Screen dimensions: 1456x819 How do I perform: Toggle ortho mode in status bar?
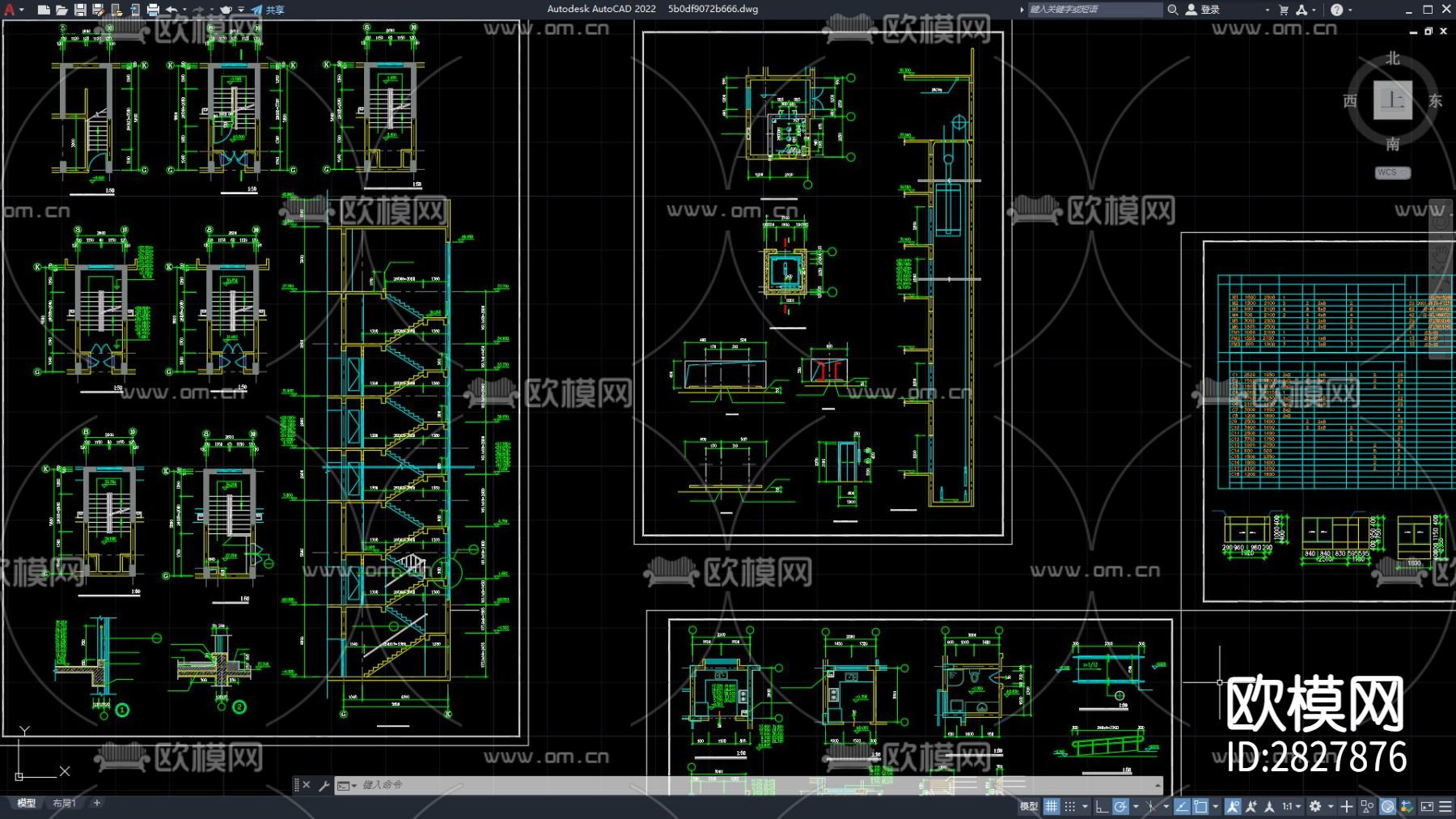1101,806
